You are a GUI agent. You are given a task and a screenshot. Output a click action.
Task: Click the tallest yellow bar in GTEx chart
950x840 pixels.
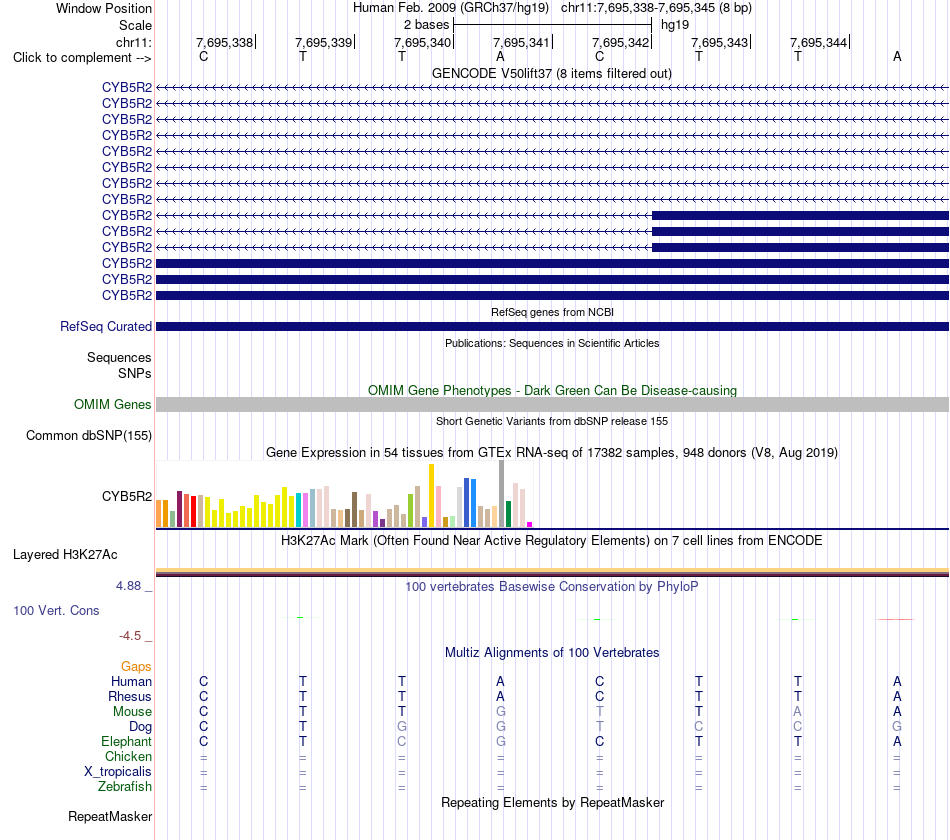click(x=431, y=496)
